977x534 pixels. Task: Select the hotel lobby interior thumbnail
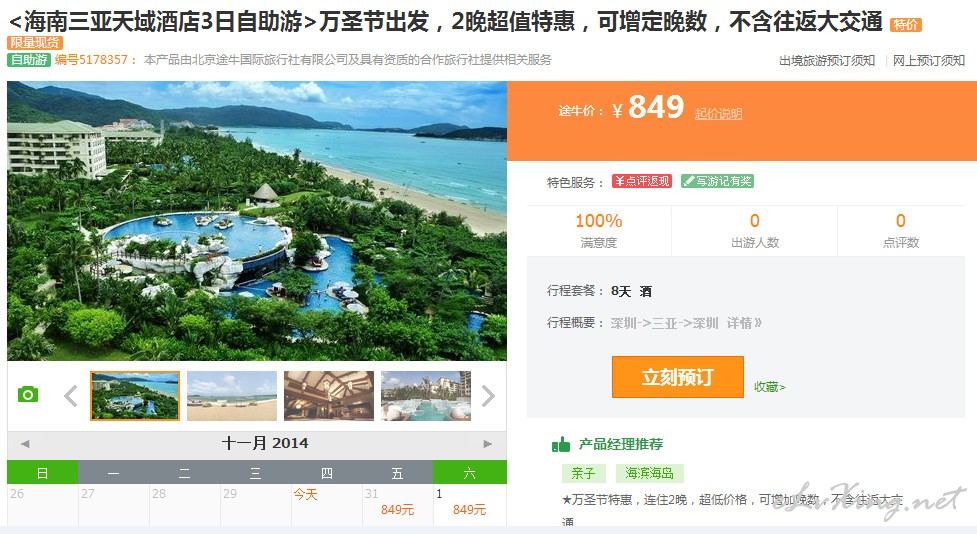329,396
